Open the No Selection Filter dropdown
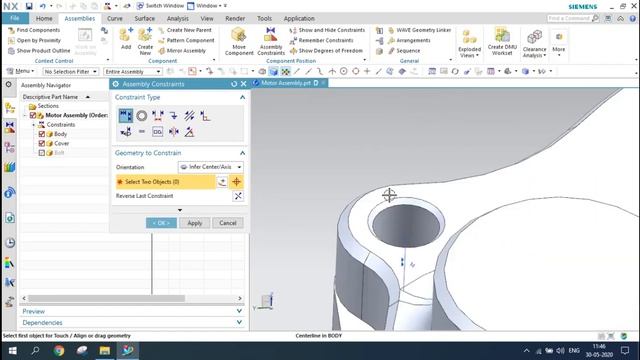The image size is (640, 360). (x=70, y=71)
